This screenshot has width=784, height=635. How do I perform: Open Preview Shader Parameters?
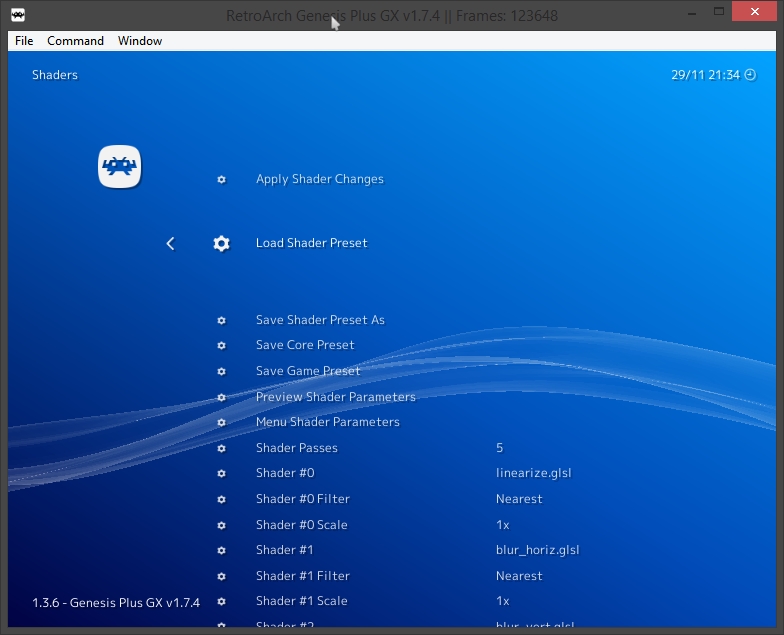click(336, 397)
